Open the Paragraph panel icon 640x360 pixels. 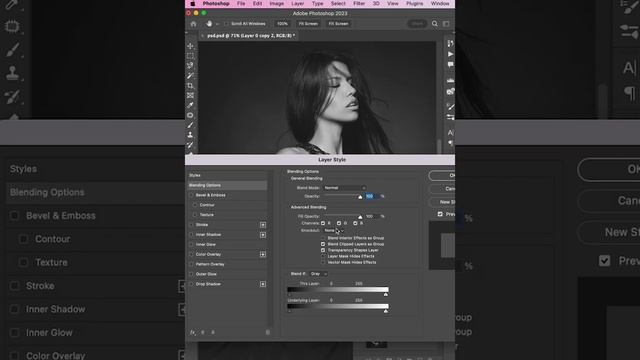coord(450,143)
